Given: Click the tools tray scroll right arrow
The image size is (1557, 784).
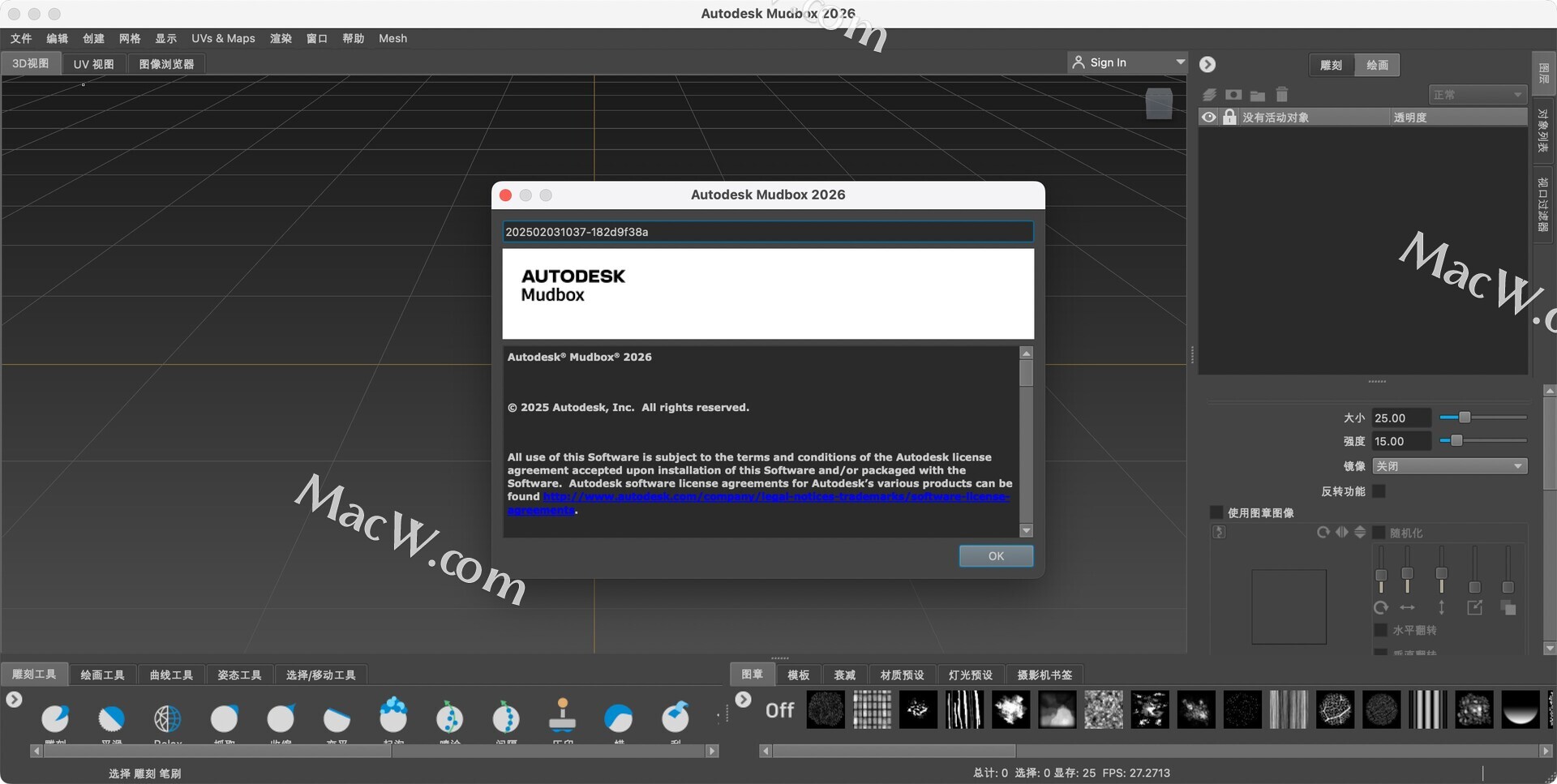Looking at the screenshot, I should pyautogui.click(x=712, y=752).
